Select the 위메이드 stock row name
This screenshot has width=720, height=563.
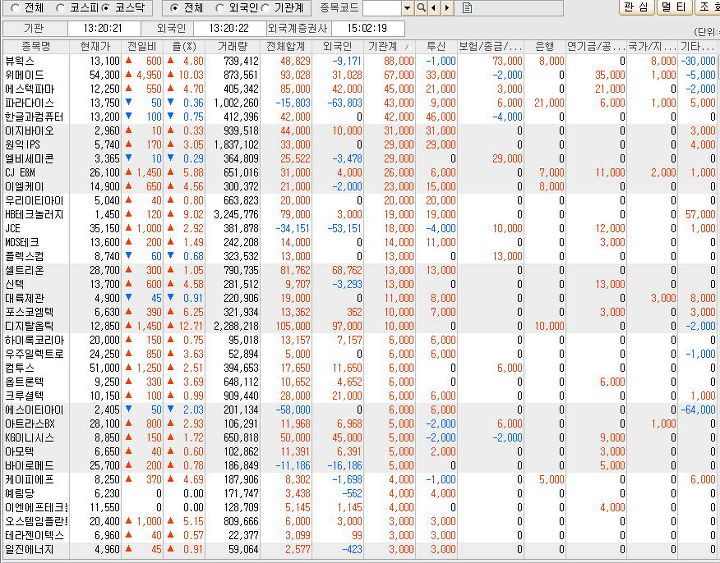tap(25, 75)
